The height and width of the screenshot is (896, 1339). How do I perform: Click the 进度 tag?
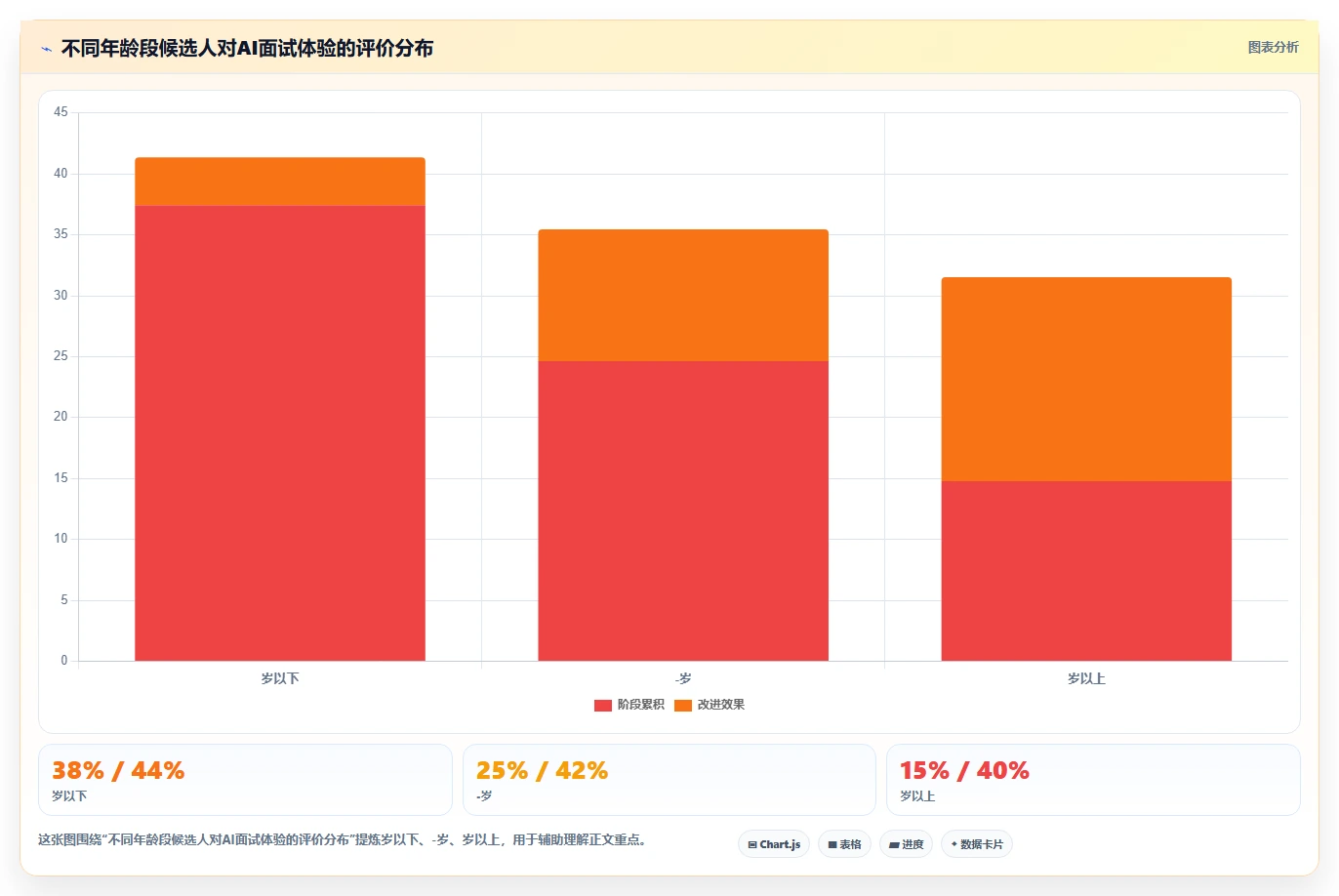(x=907, y=844)
